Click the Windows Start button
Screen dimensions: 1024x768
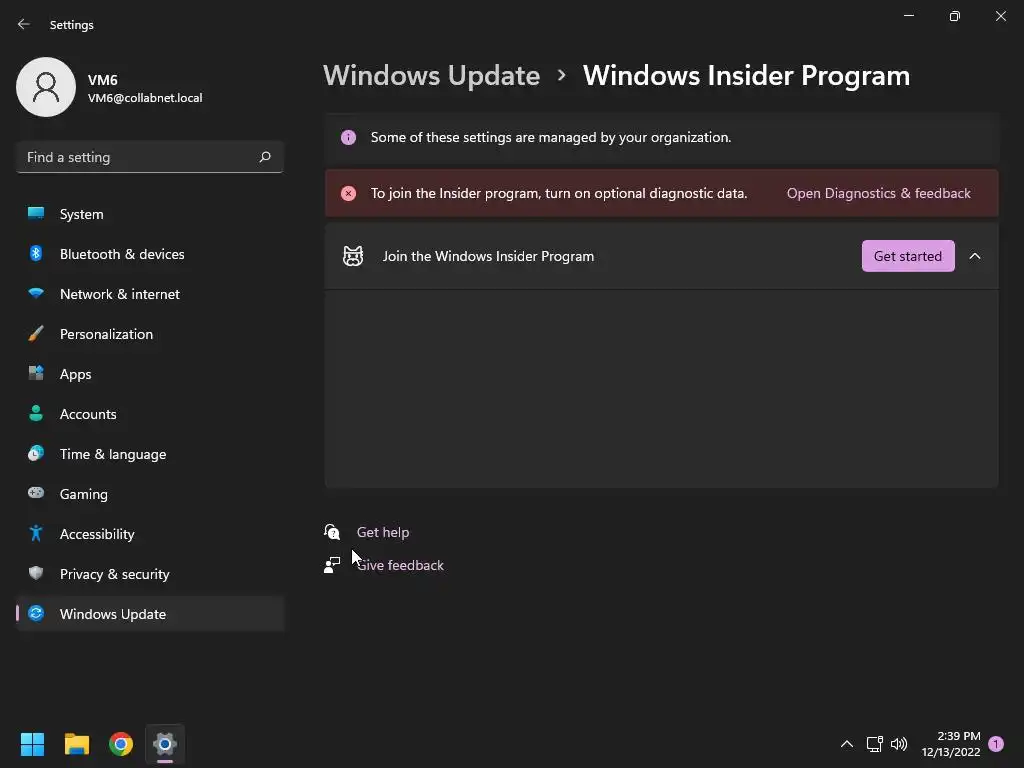pyautogui.click(x=33, y=744)
